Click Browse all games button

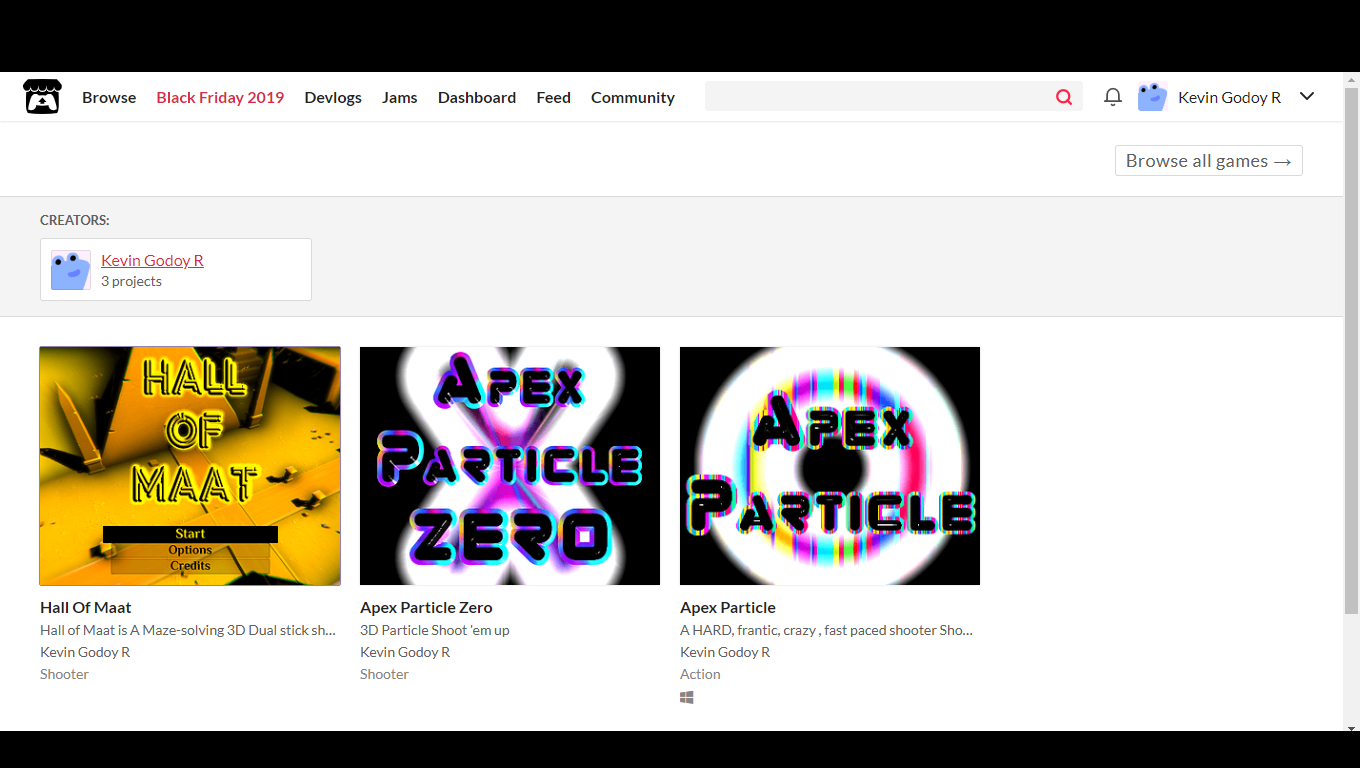[1209, 161]
